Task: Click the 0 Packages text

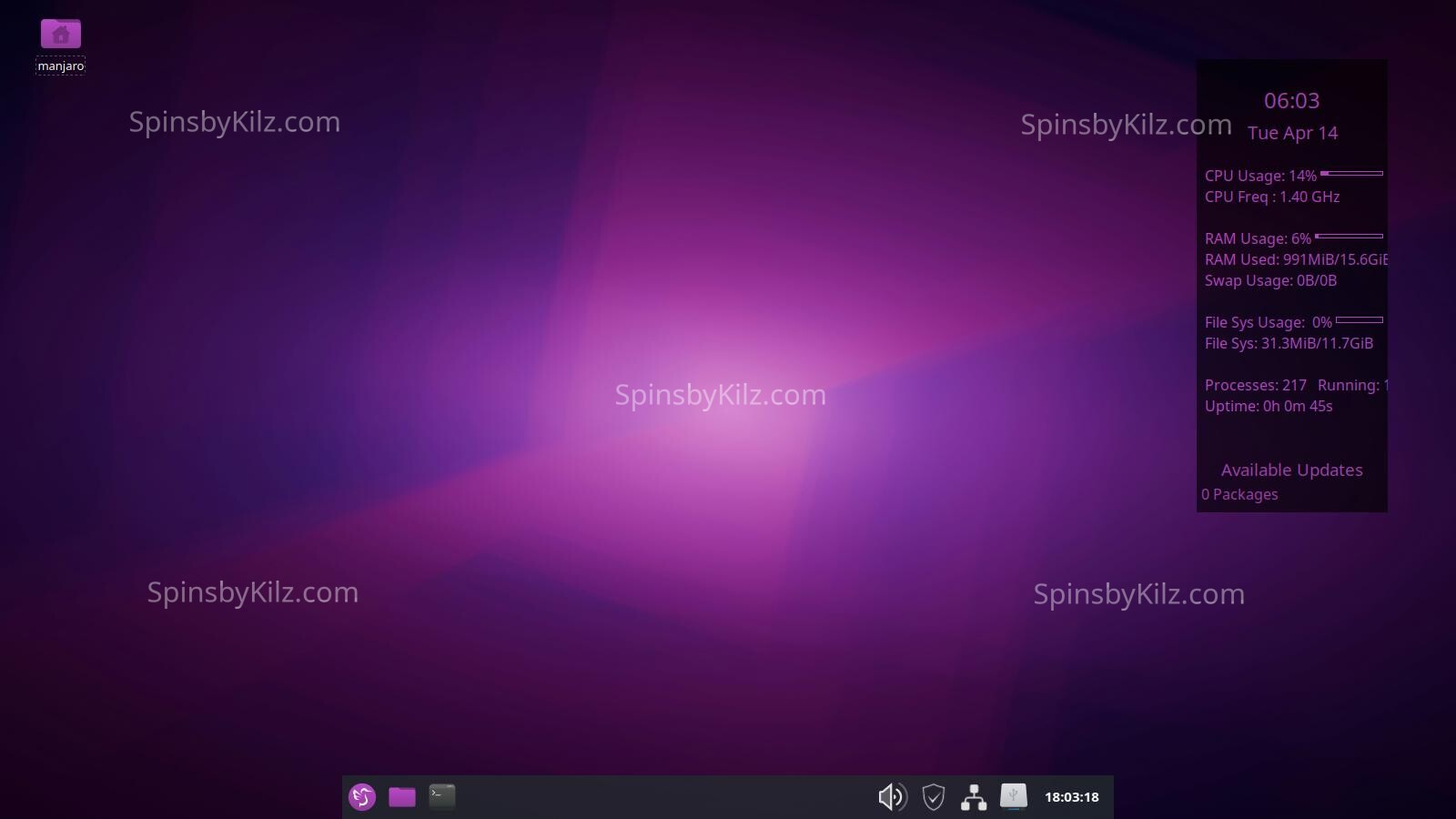Action: 1239,494
